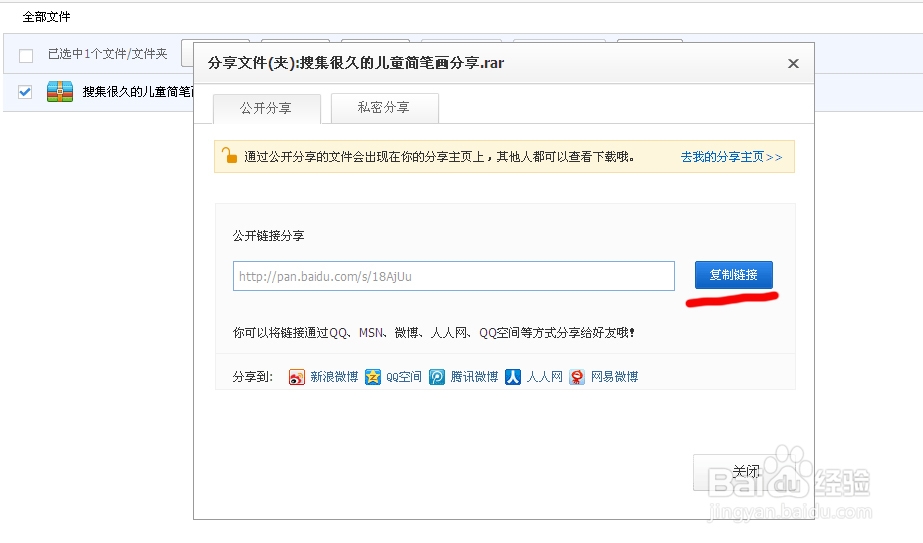923x543 pixels.
Task: Click the Renren share icon
Action: pos(513,377)
